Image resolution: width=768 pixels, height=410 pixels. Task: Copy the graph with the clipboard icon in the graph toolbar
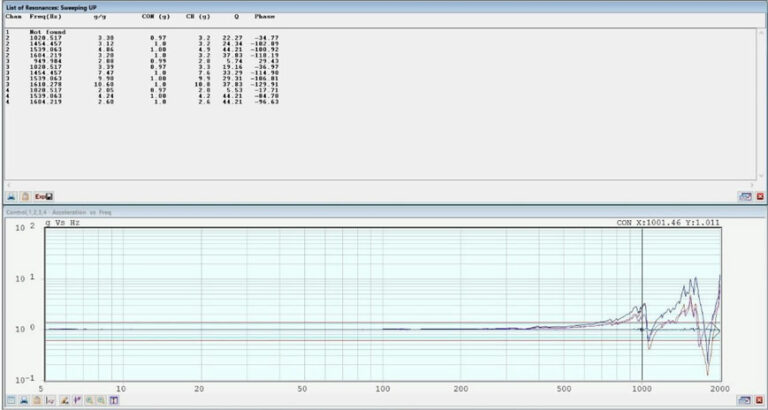[37, 400]
